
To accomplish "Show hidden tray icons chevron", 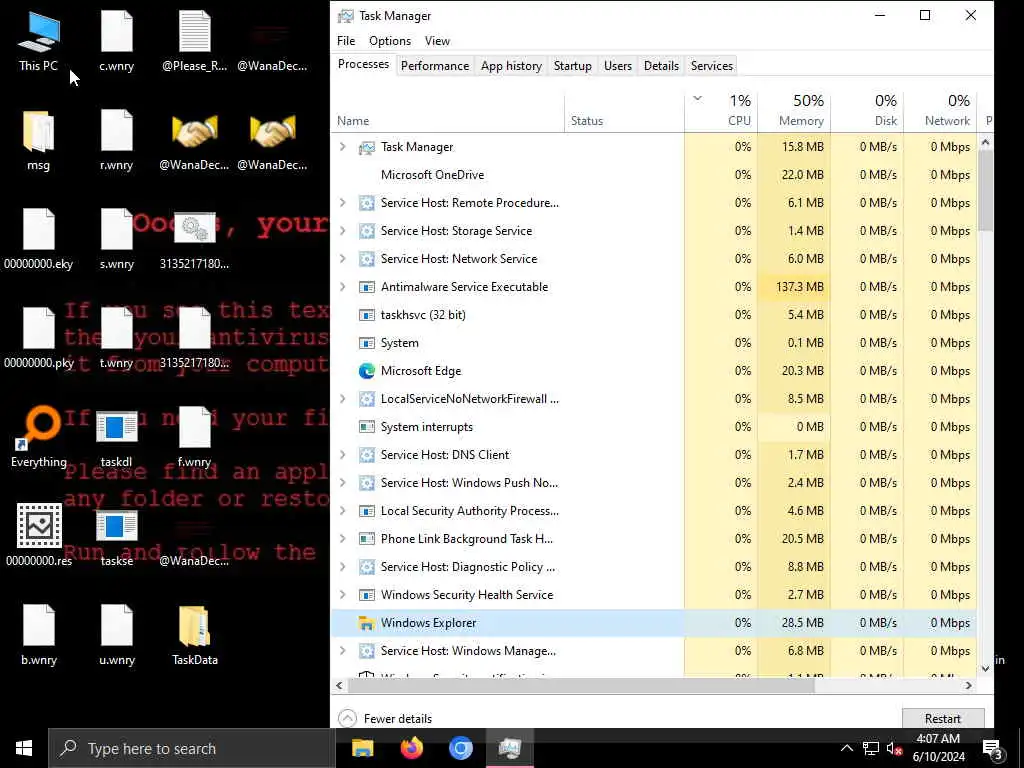I will point(846,748).
